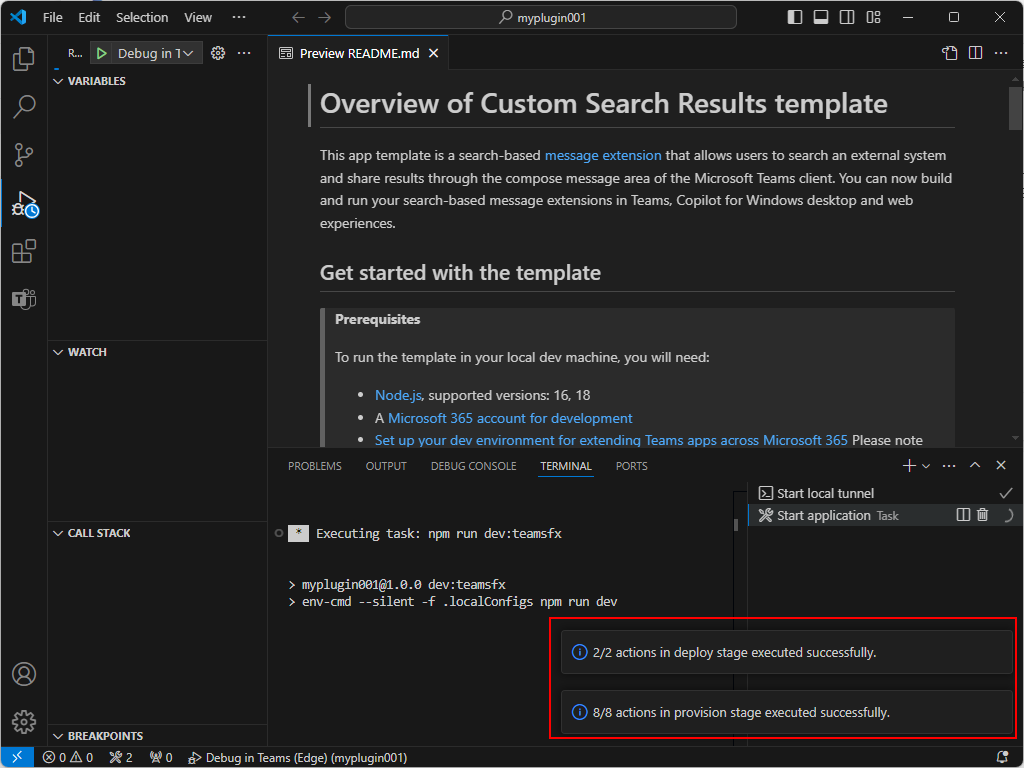Screen dimensions: 1024x768
Task: Toggle the bottom panel layout button
Action: (821, 17)
